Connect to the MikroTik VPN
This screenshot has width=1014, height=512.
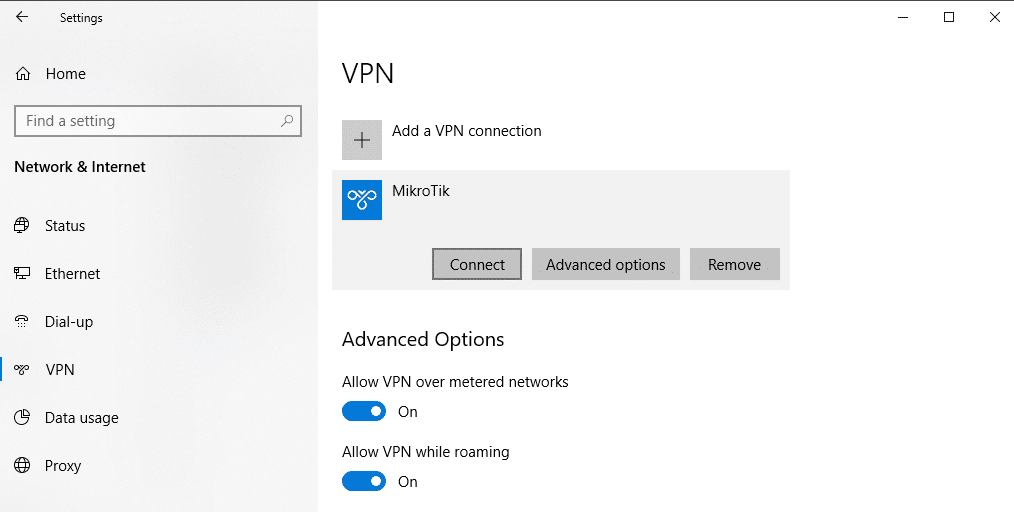click(x=477, y=265)
